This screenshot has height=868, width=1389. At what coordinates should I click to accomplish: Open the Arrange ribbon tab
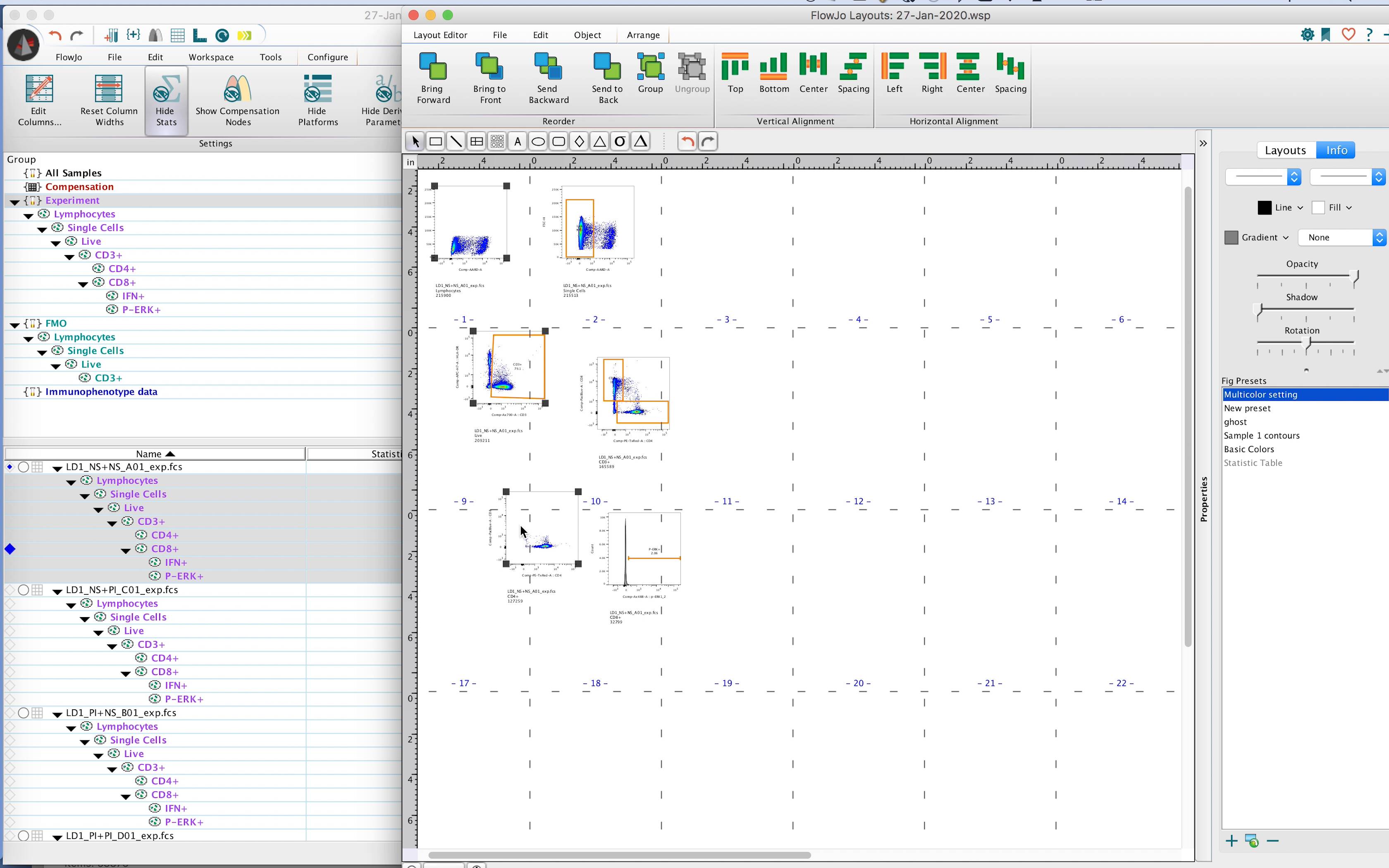click(x=643, y=35)
